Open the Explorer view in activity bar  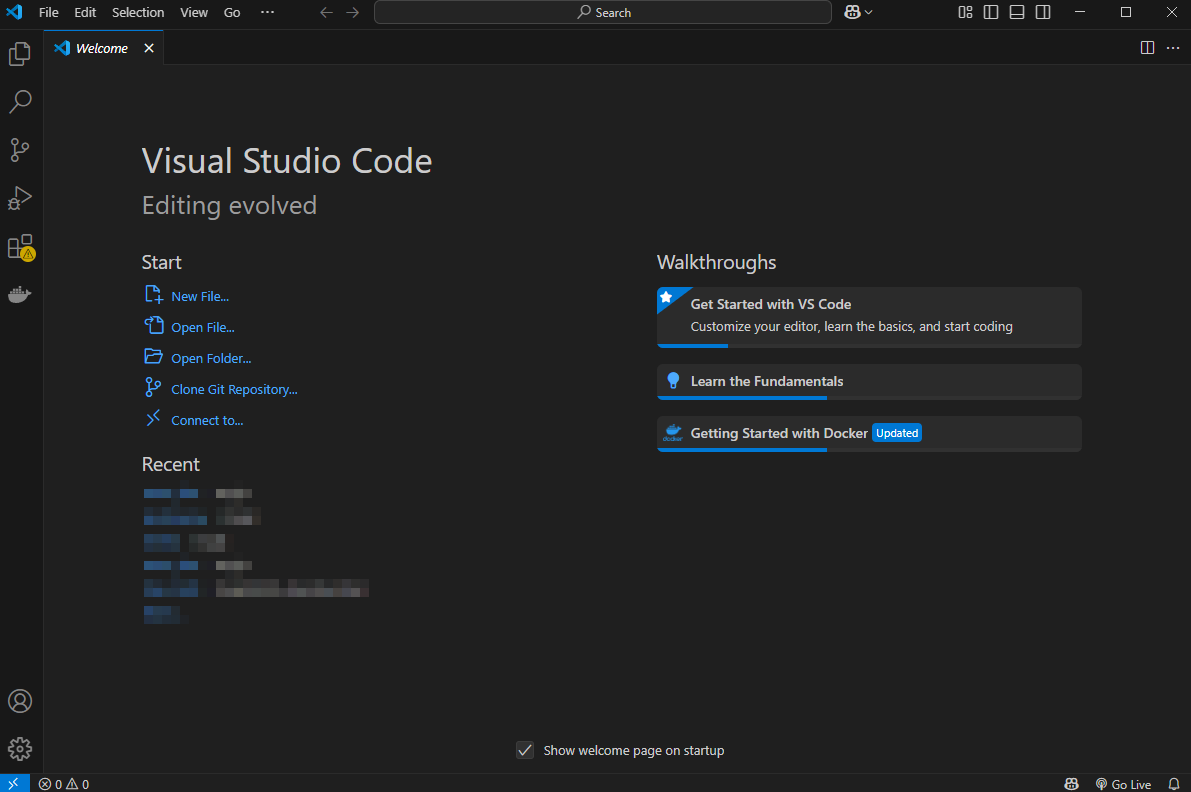coord(20,54)
